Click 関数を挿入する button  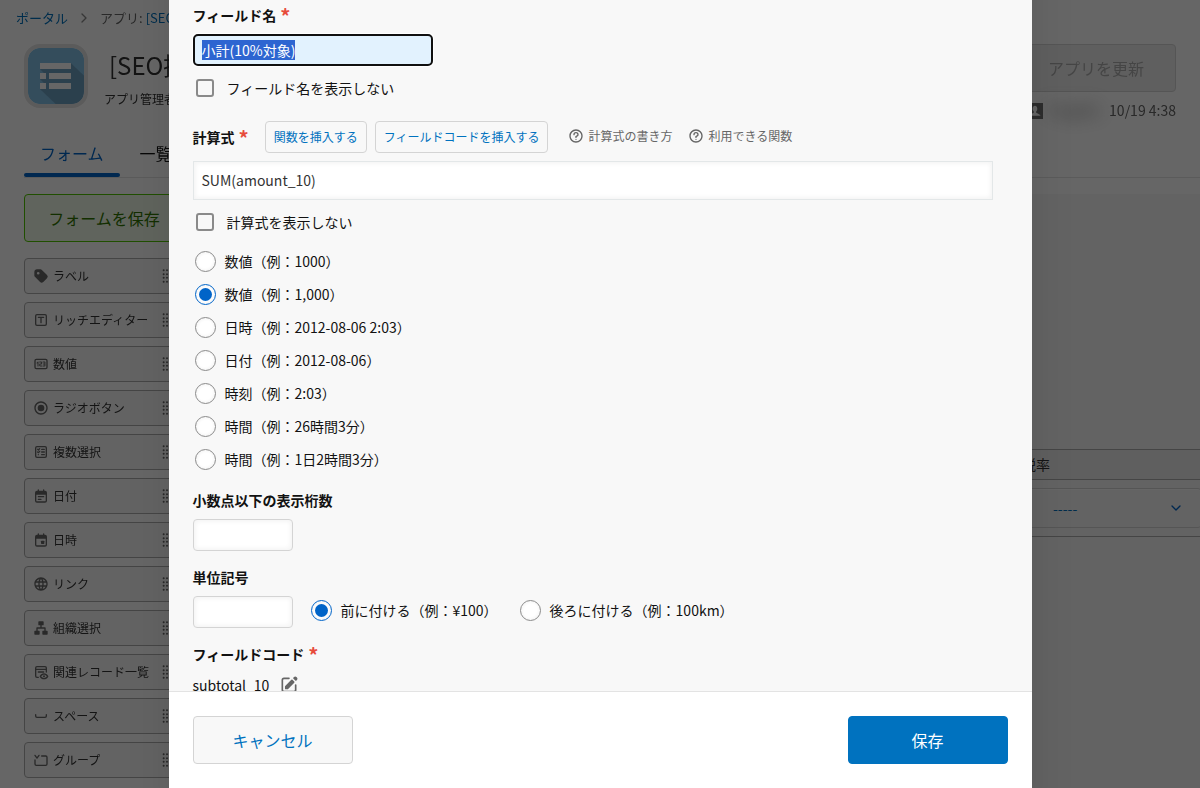pos(316,137)
